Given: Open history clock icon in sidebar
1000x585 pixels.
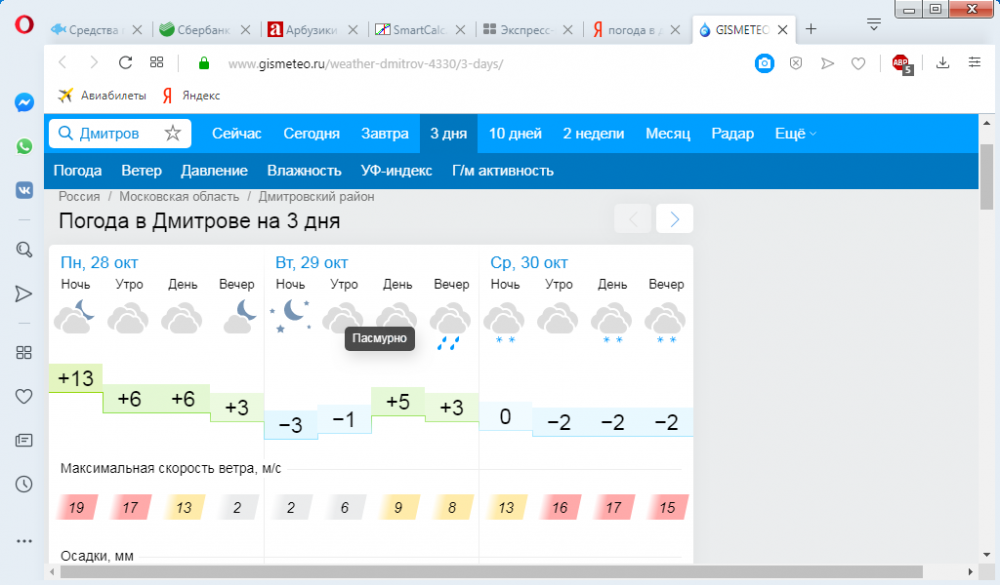Looking at the screenshot, I should click(x=24, y=484).
